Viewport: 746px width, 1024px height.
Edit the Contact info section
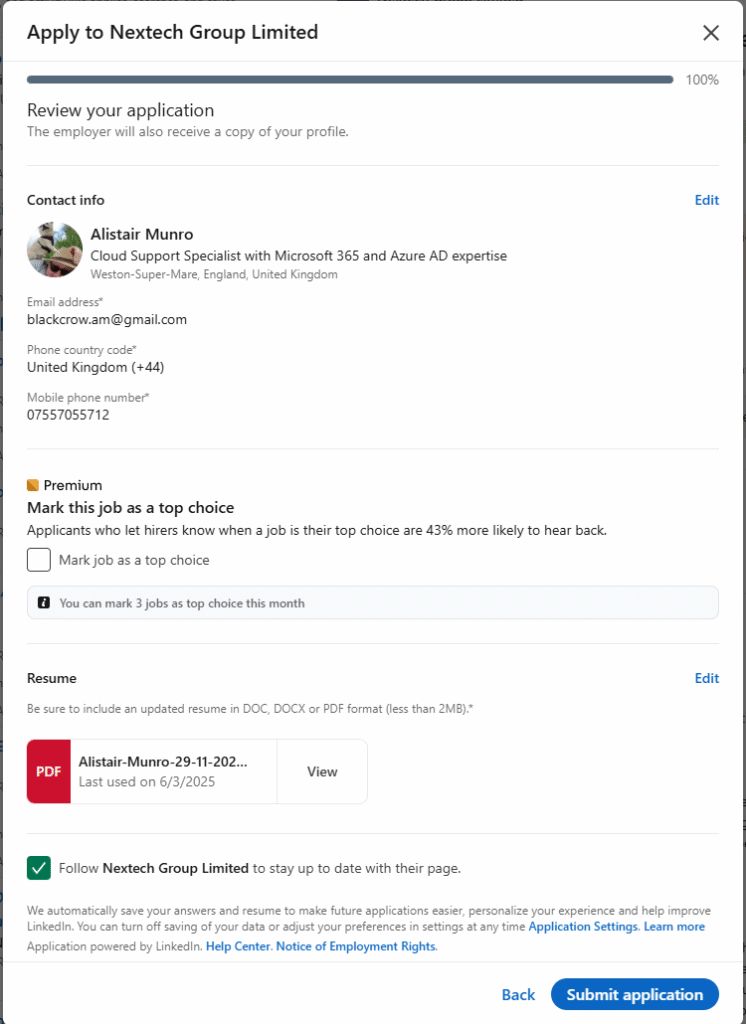click(706, 200)
